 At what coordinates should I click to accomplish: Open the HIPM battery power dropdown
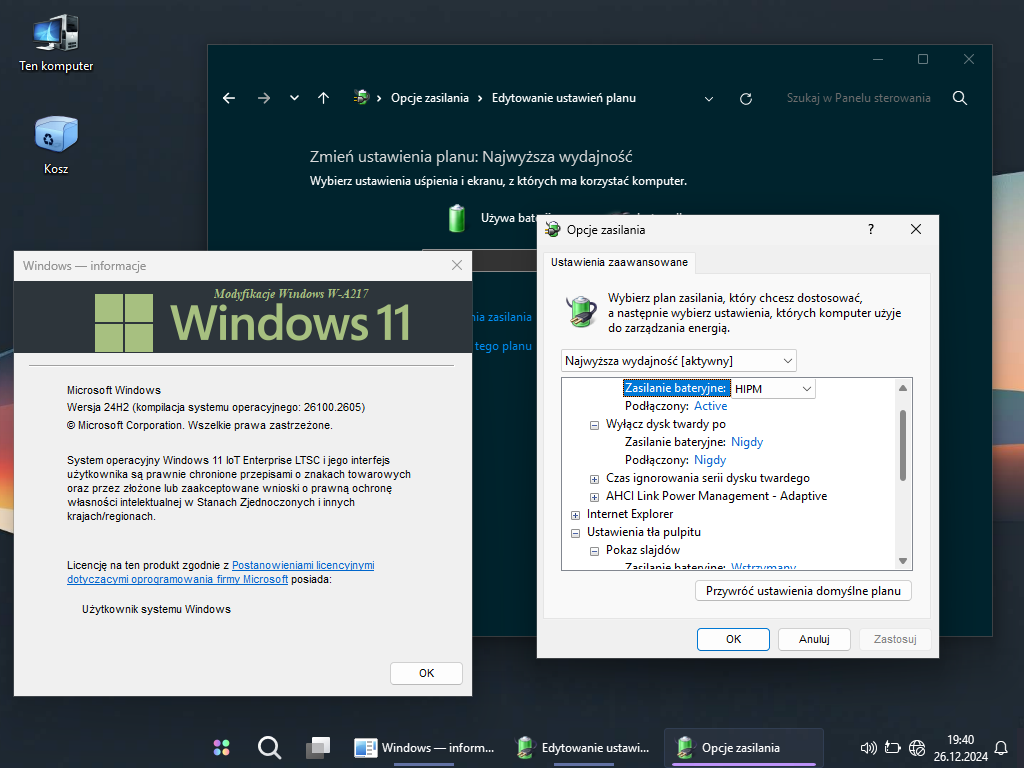coord(772,388)
